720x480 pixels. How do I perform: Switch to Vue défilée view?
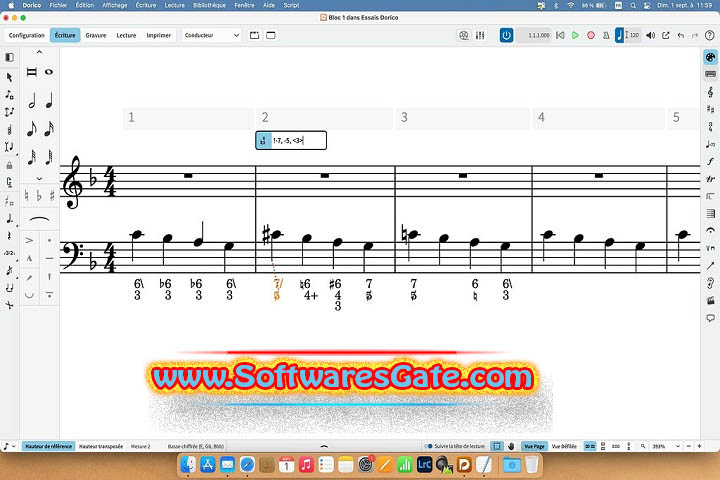(564, 446)
